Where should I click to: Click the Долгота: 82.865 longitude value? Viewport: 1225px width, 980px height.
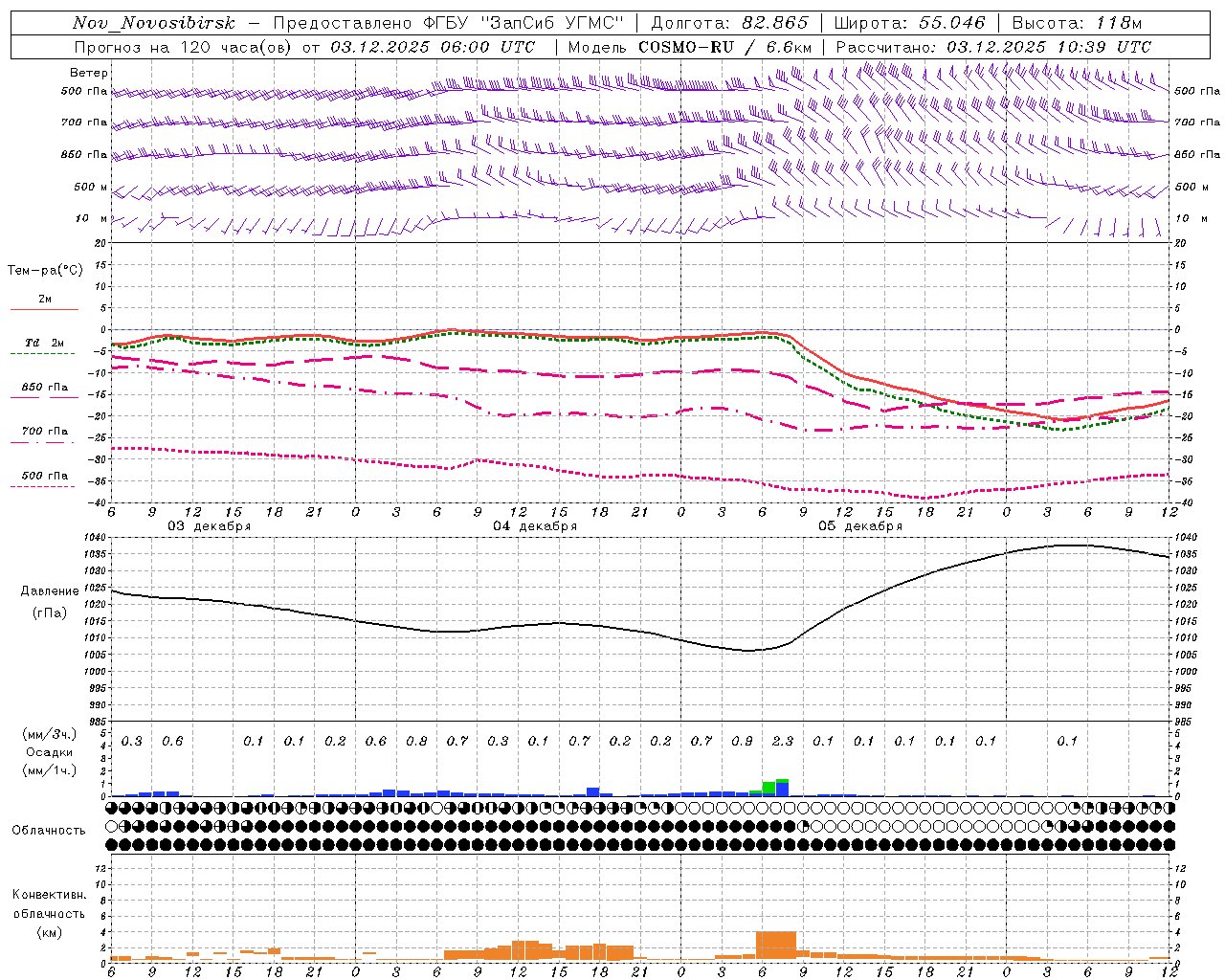click(x=729, y=23)
